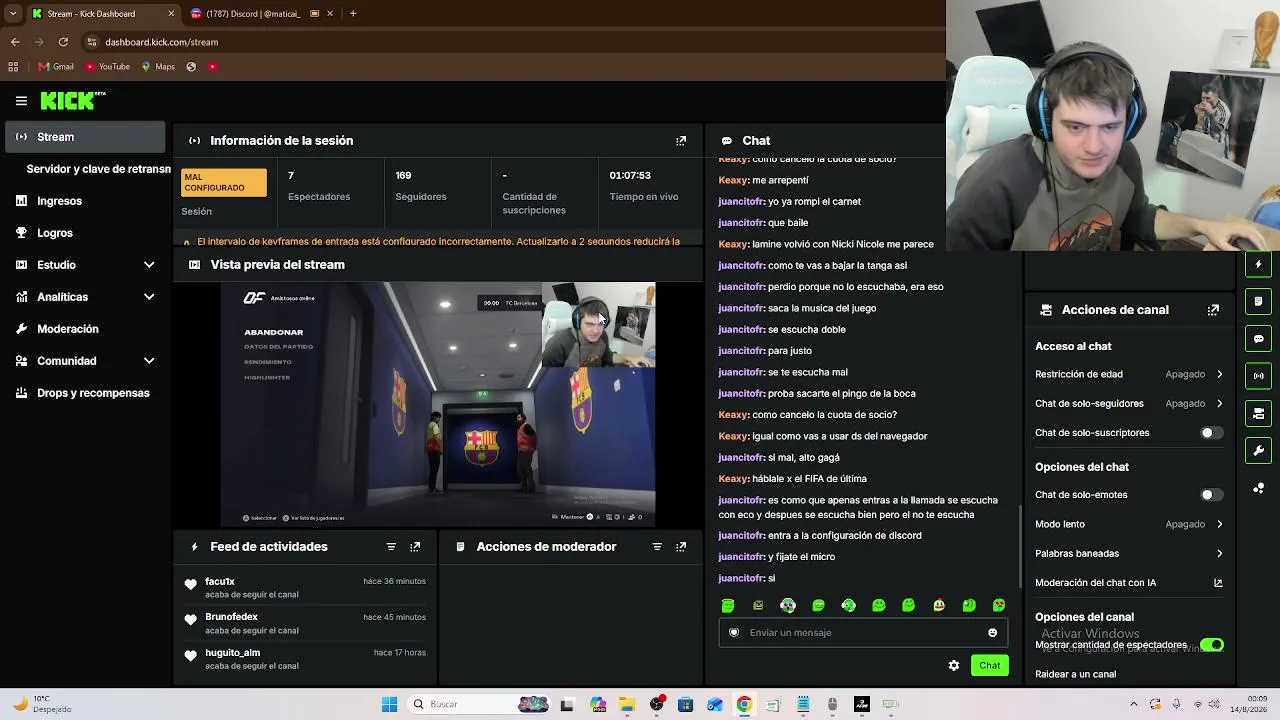Pop out the Información de la sesión panel
1280x720 pixels.
coord(681,141)
